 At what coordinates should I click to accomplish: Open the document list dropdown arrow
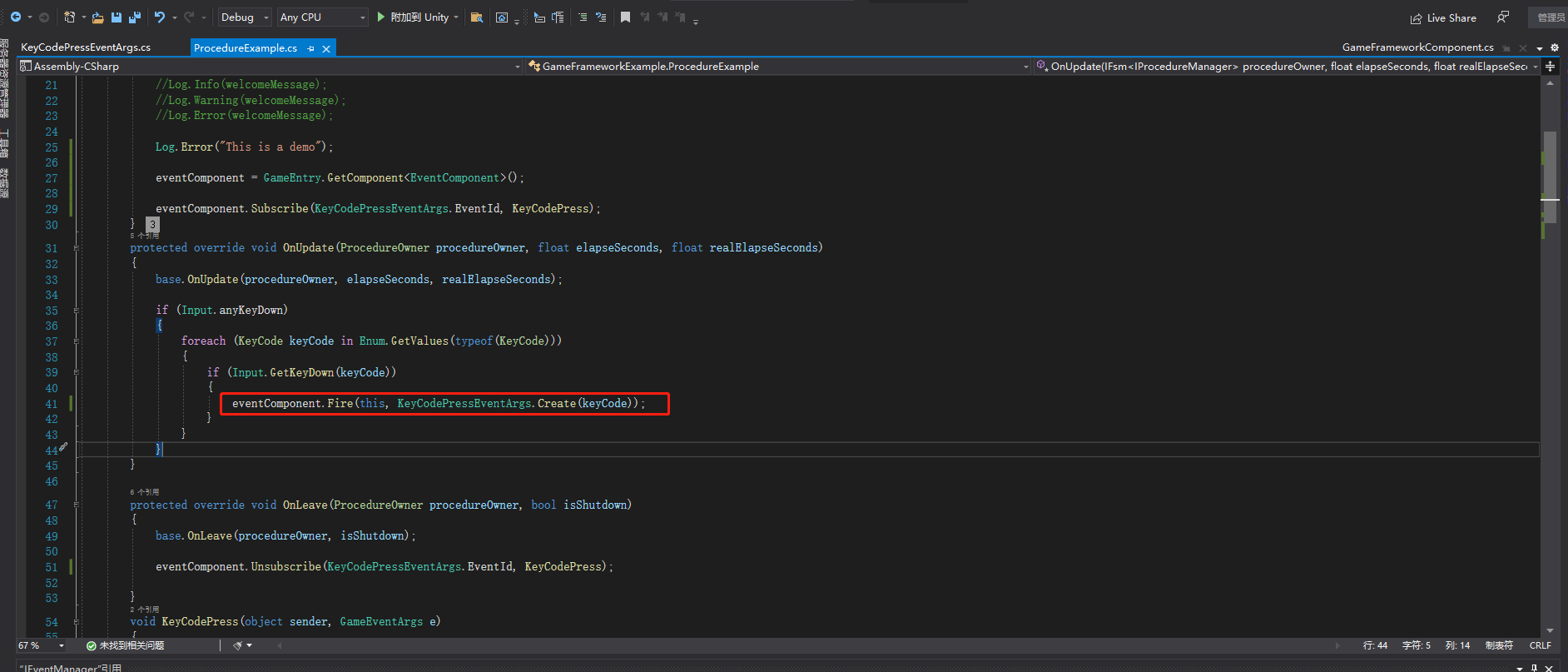(1540, 48)
